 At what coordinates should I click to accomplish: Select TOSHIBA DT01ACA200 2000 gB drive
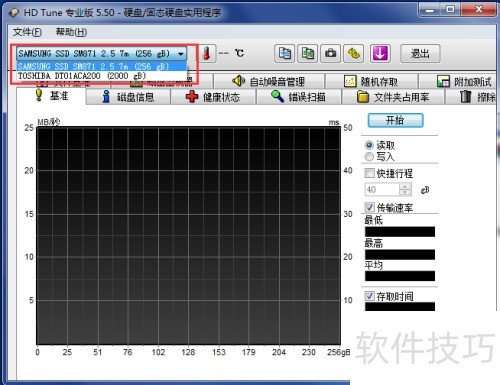click(x=102, y=76)
